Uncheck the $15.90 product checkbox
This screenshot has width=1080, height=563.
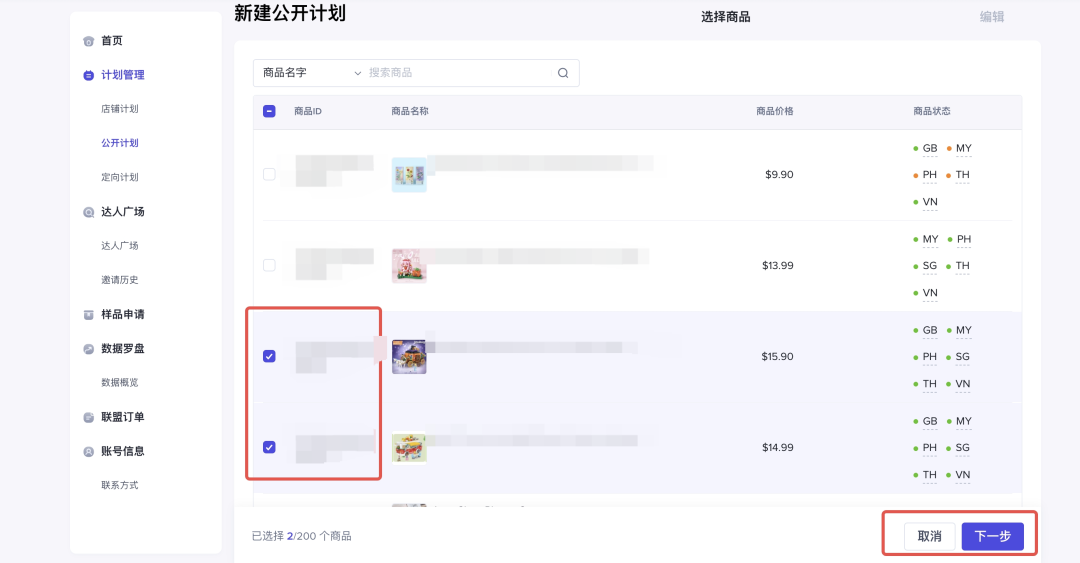tap(269, 356)
